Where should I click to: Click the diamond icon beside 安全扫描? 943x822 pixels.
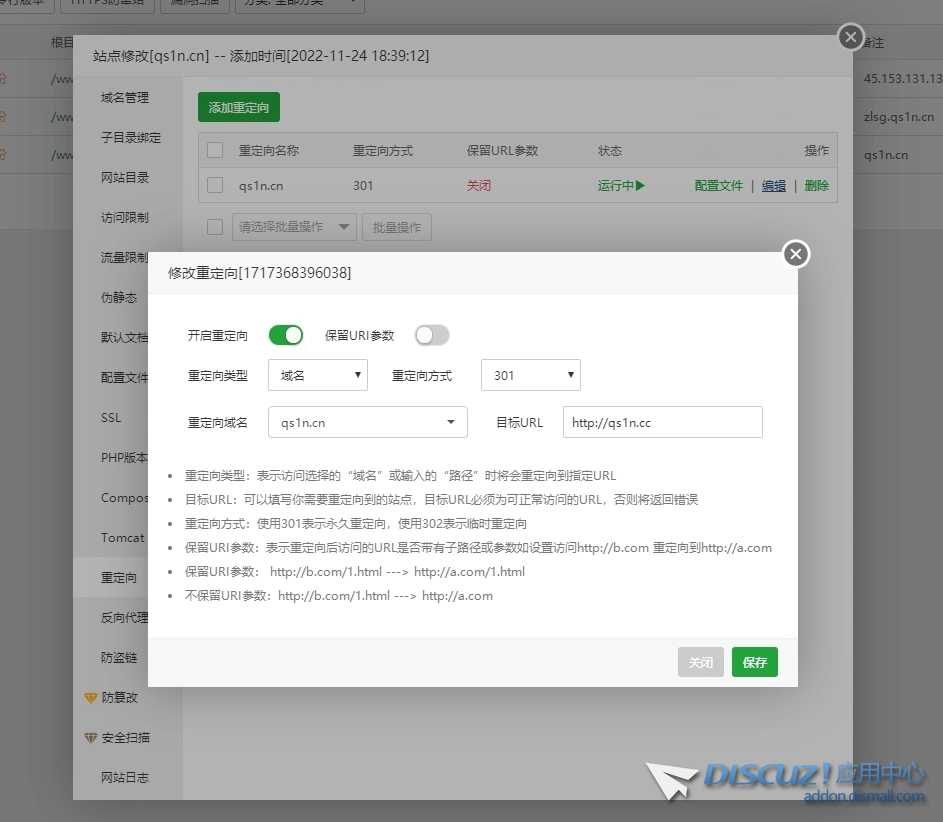(91, 738)
